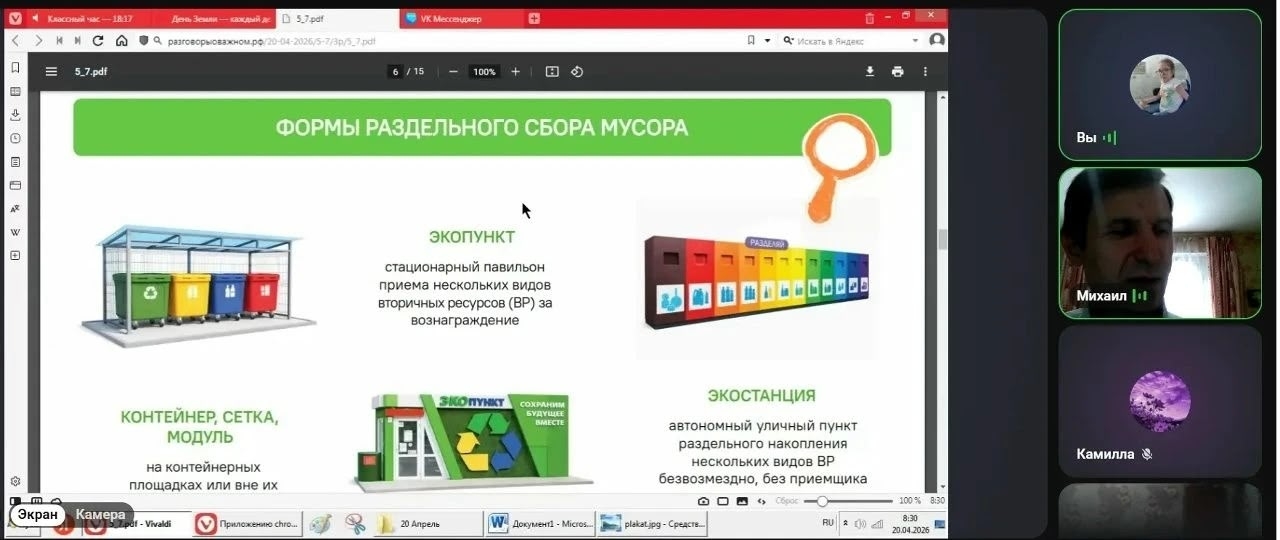1280x540 pixels.
Task: Open Vivaldi sidebar history panel
Action: 15,138
